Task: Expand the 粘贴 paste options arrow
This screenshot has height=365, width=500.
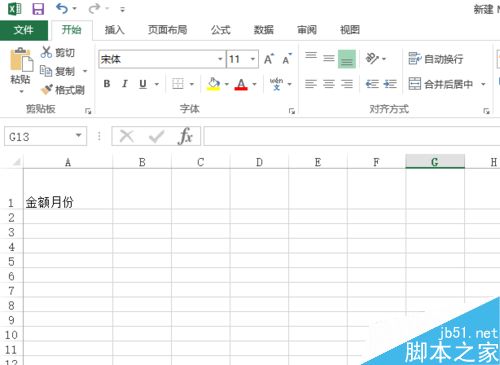Action: click(21, 91)
